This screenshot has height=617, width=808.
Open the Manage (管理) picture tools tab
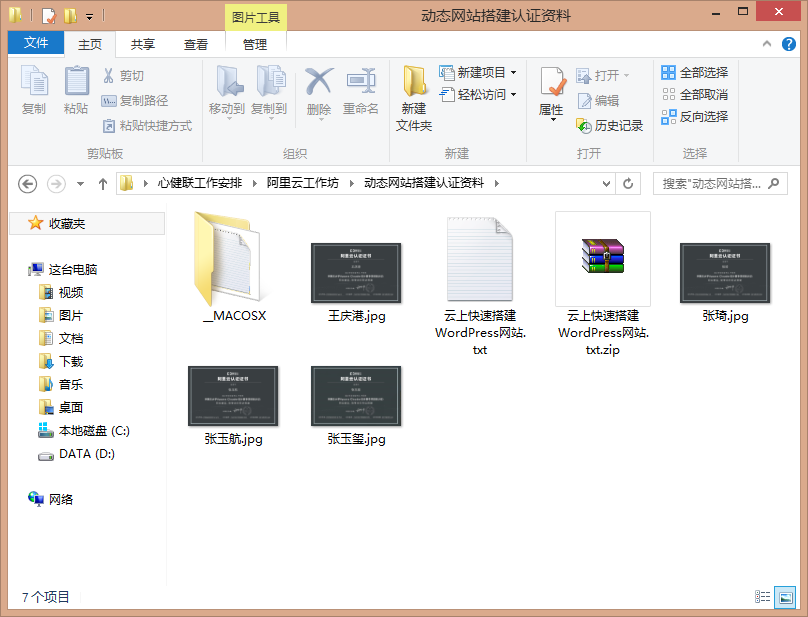[254, 44]
